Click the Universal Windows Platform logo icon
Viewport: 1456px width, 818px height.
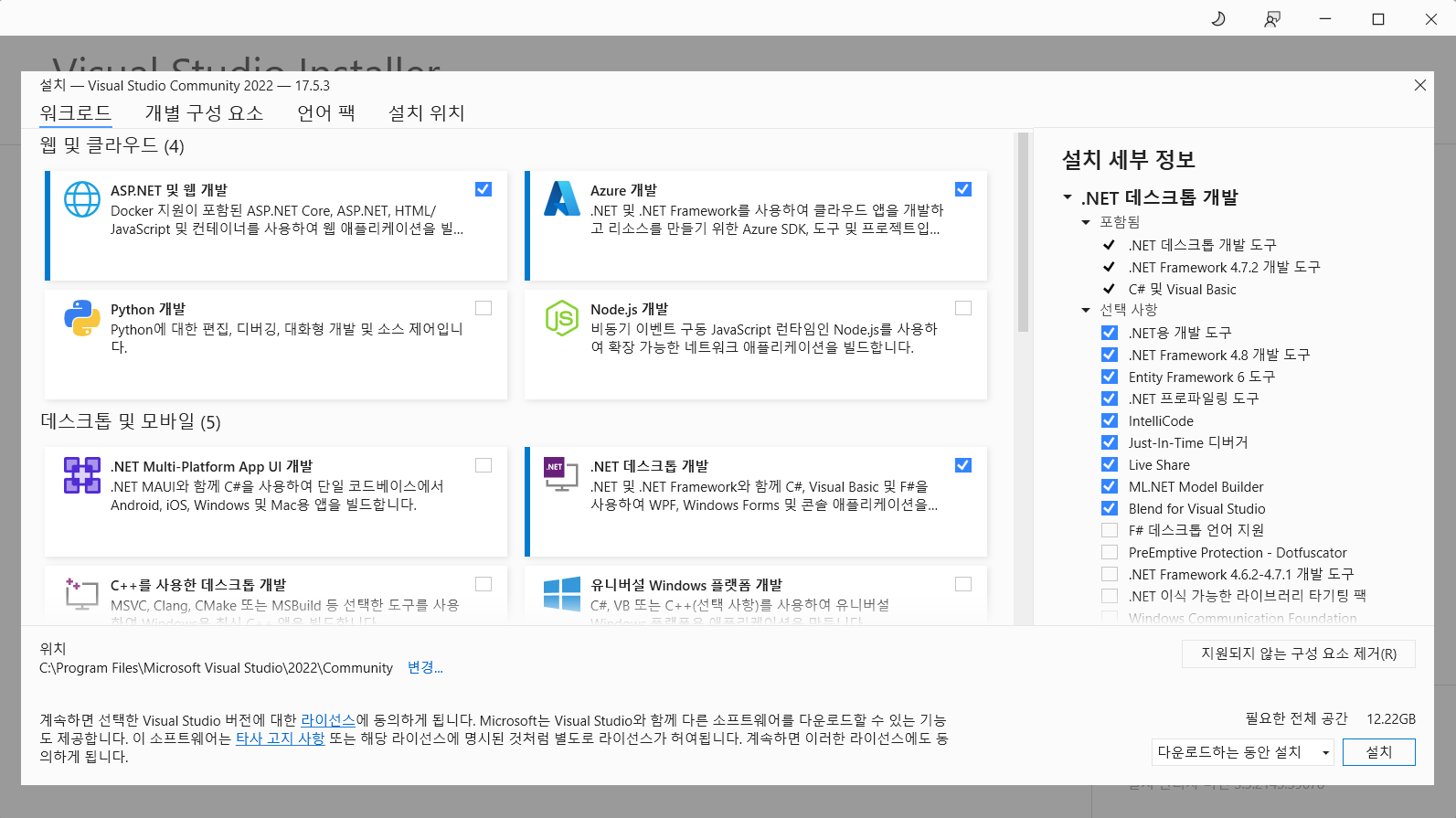click(x=562, y=594)
